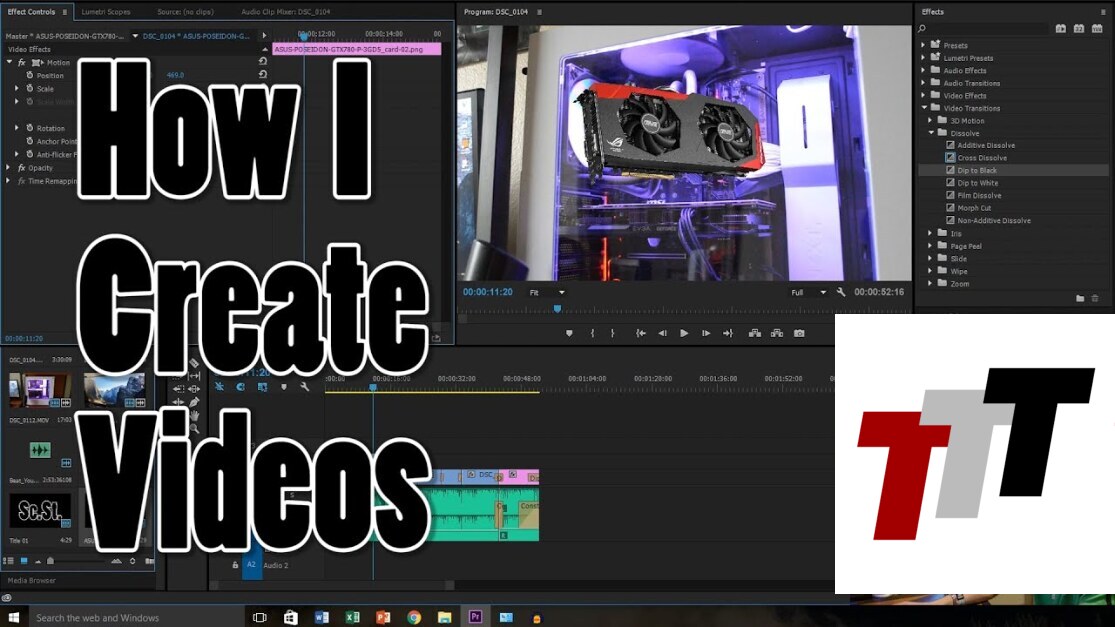Add a marker in the Program monitor

[x=570, y=333]
